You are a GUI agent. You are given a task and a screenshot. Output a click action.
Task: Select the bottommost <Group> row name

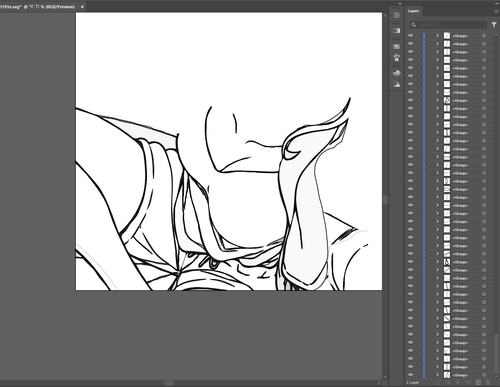click(x=460, y=375)
